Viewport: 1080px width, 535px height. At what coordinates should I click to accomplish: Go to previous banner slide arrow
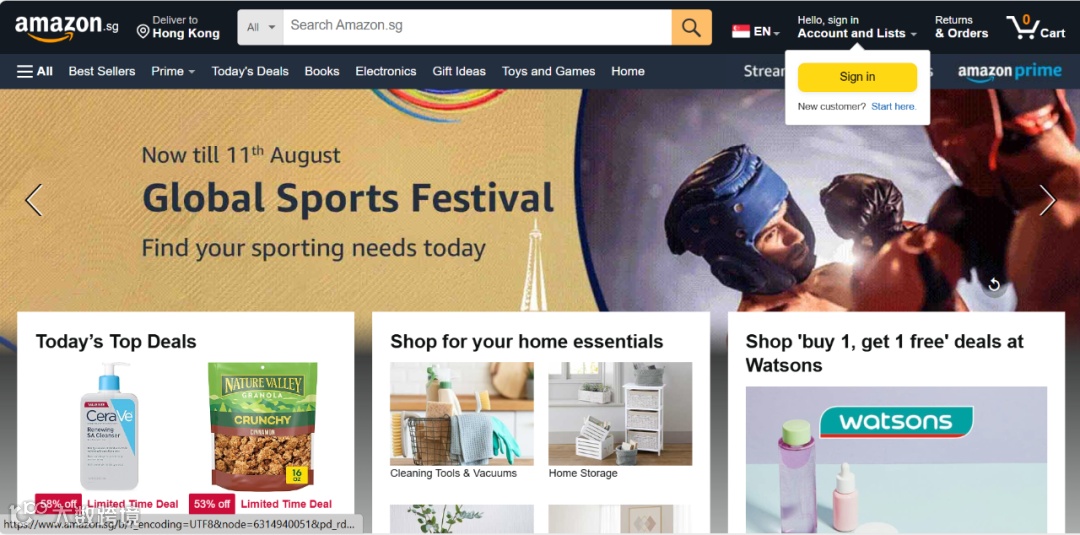pyautogui.click(x=34, y=200)
